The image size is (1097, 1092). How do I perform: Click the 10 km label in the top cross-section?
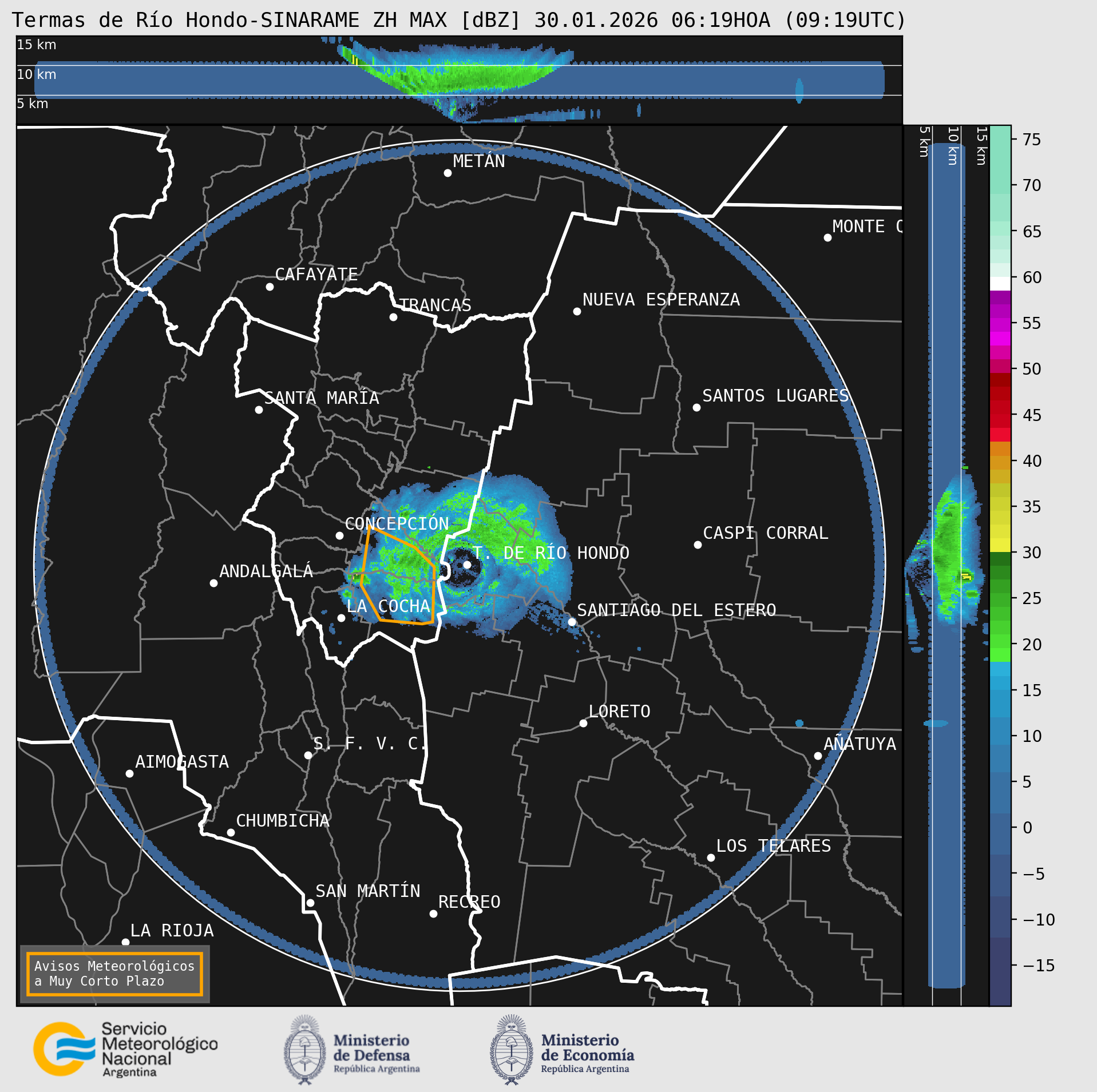tap(37, 74)
